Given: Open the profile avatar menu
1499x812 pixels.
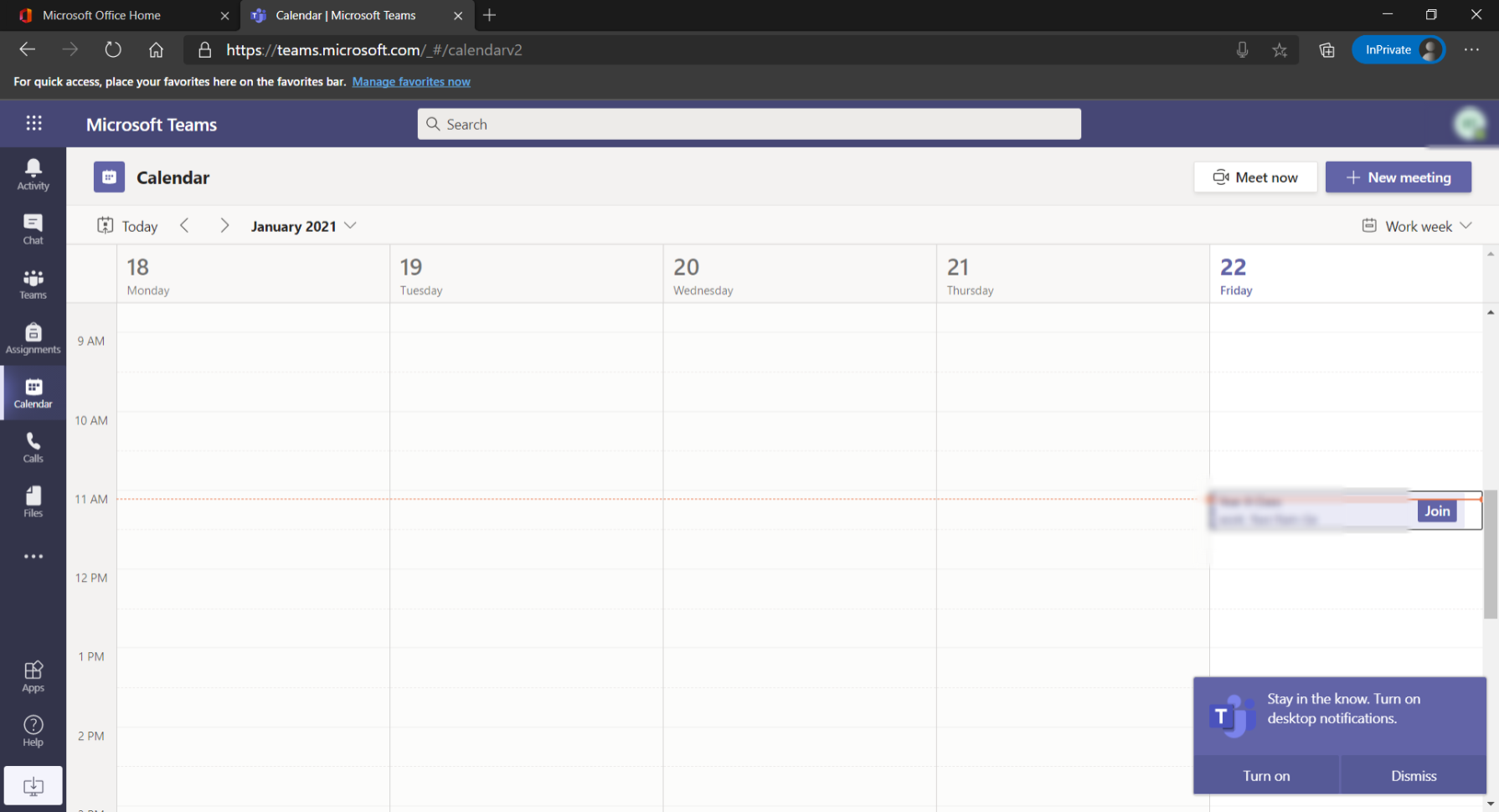Looking at the screenshot, I should coord(1469,124).
